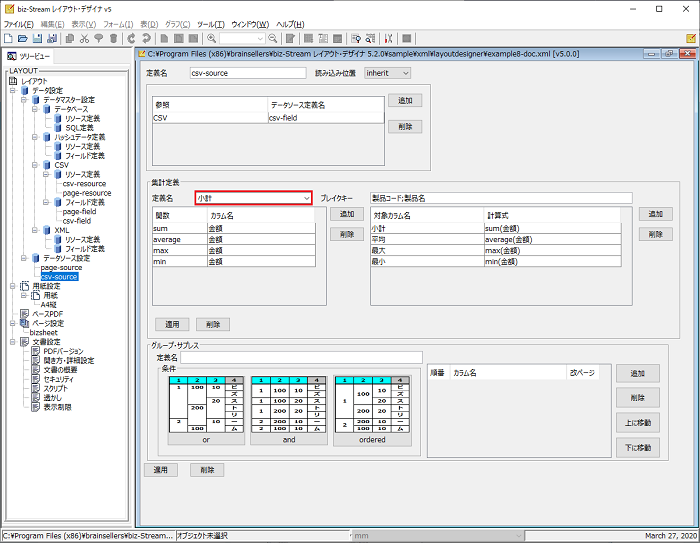The height and width of the screenshot is (543, 700).
Task: Select the 'ordered' group condition option
Action: tap(372, 410)
